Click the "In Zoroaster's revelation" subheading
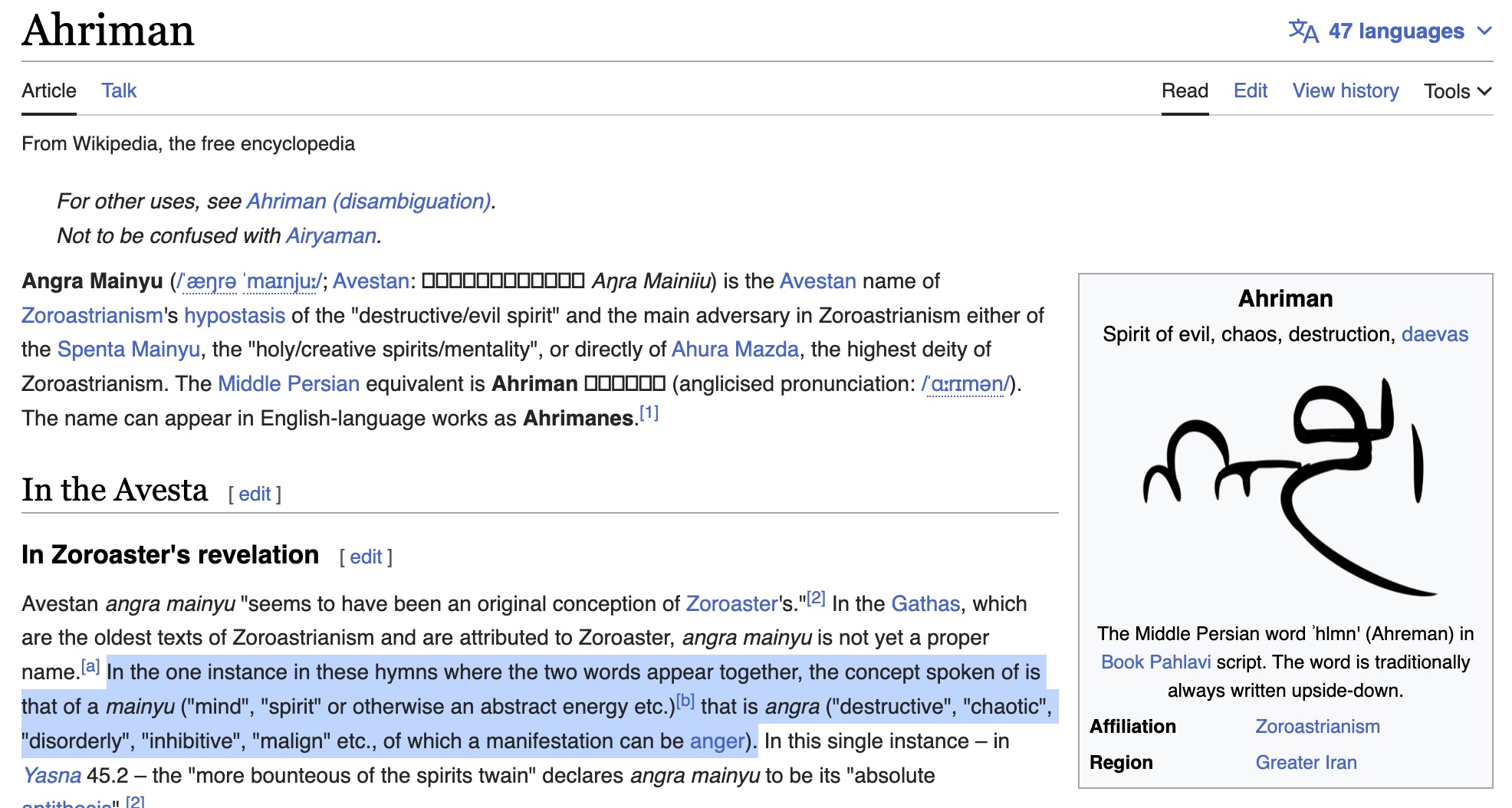Image resolution: width=1512 pixels, height=808 pixels. (x=170, y=555)
